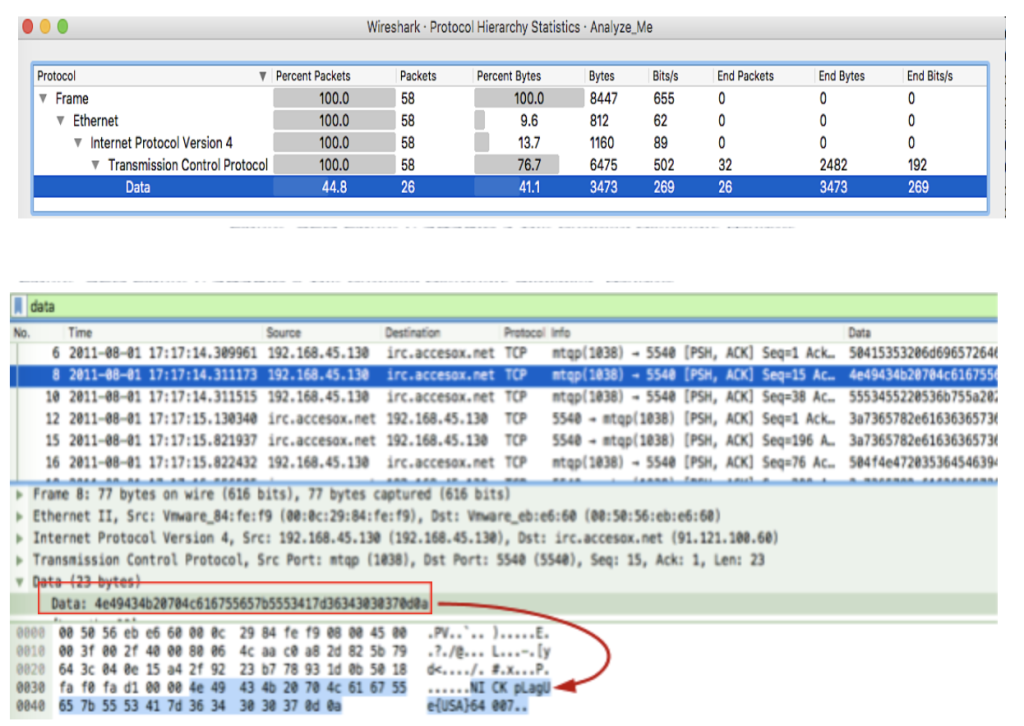1024x726 pixels.
Task: Click the Time column header in packet list
Action: coord(80,332)
